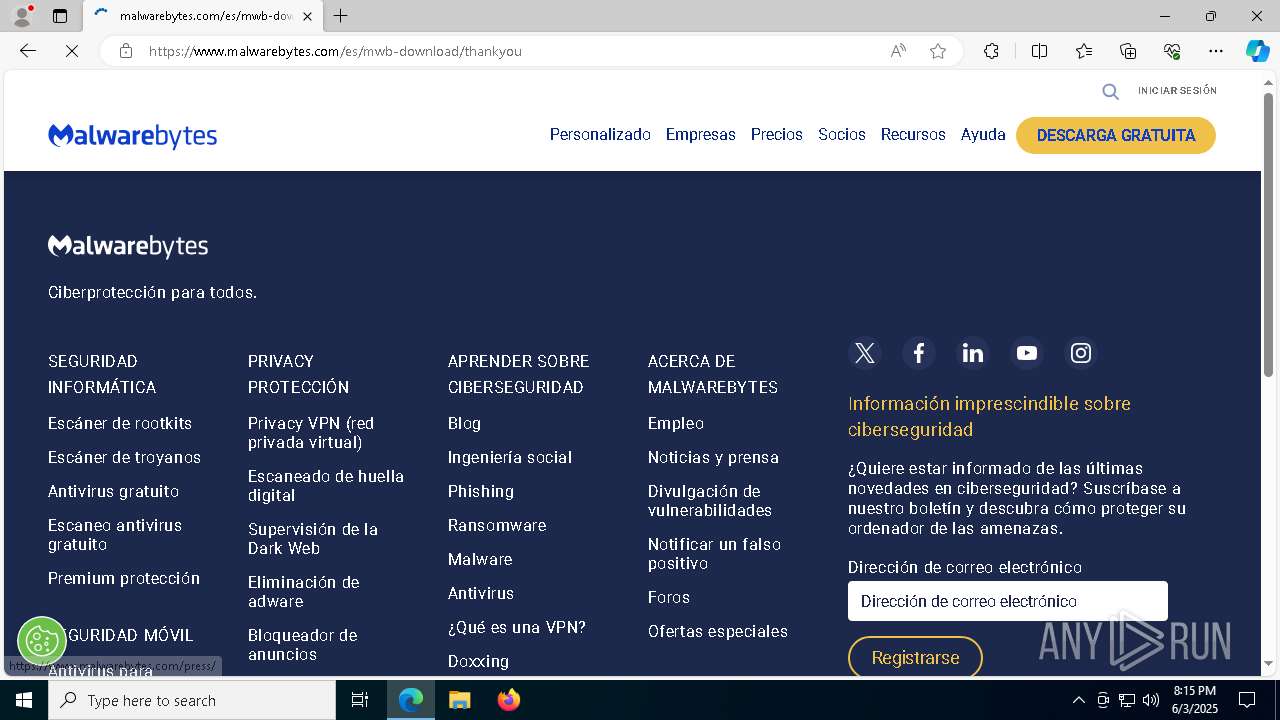This screenshot has width=1280, height=720.
Task: Open Supervisión de la Dark Web link
Action: point(313,539)
